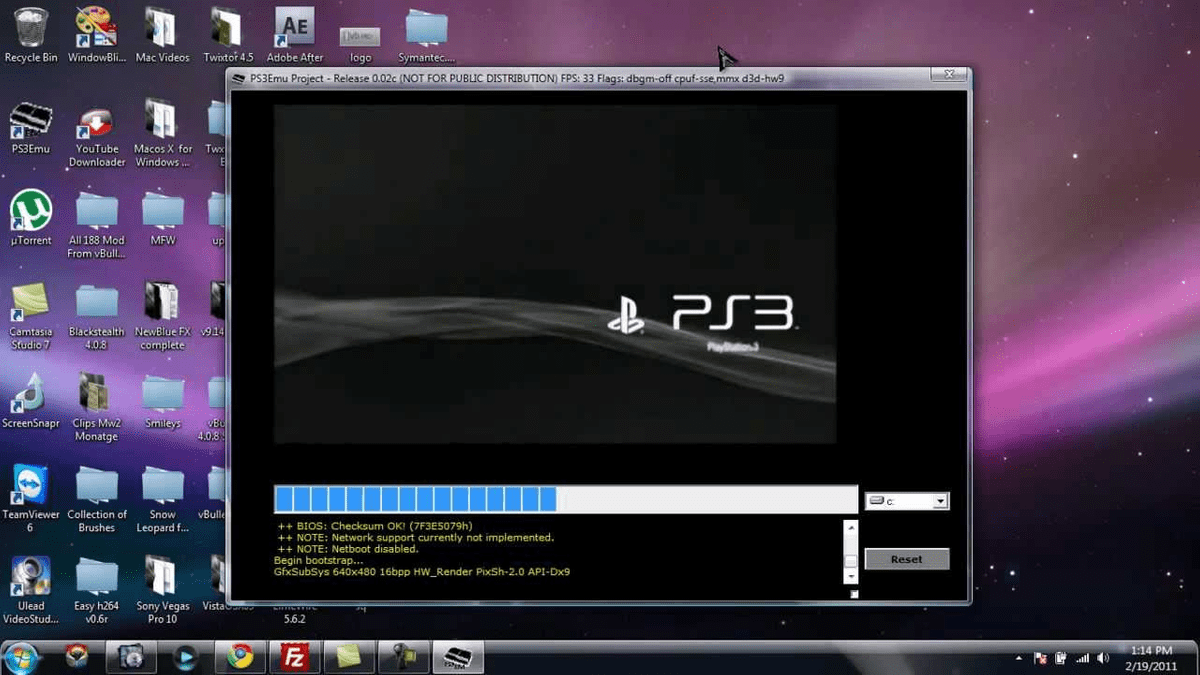Click the network signal icon in the tray

[1084, 658]
